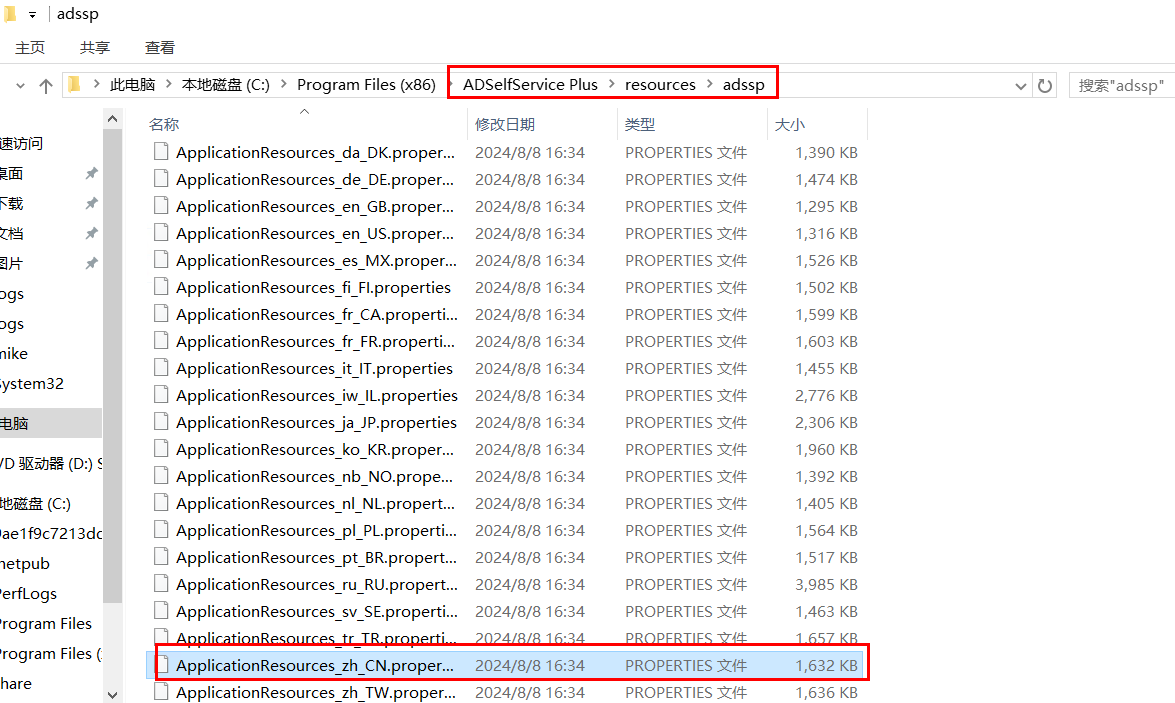1175x703 pixels.
Task: Click the file icon of ApplicationResources_iw_IL
Action: 160,395
